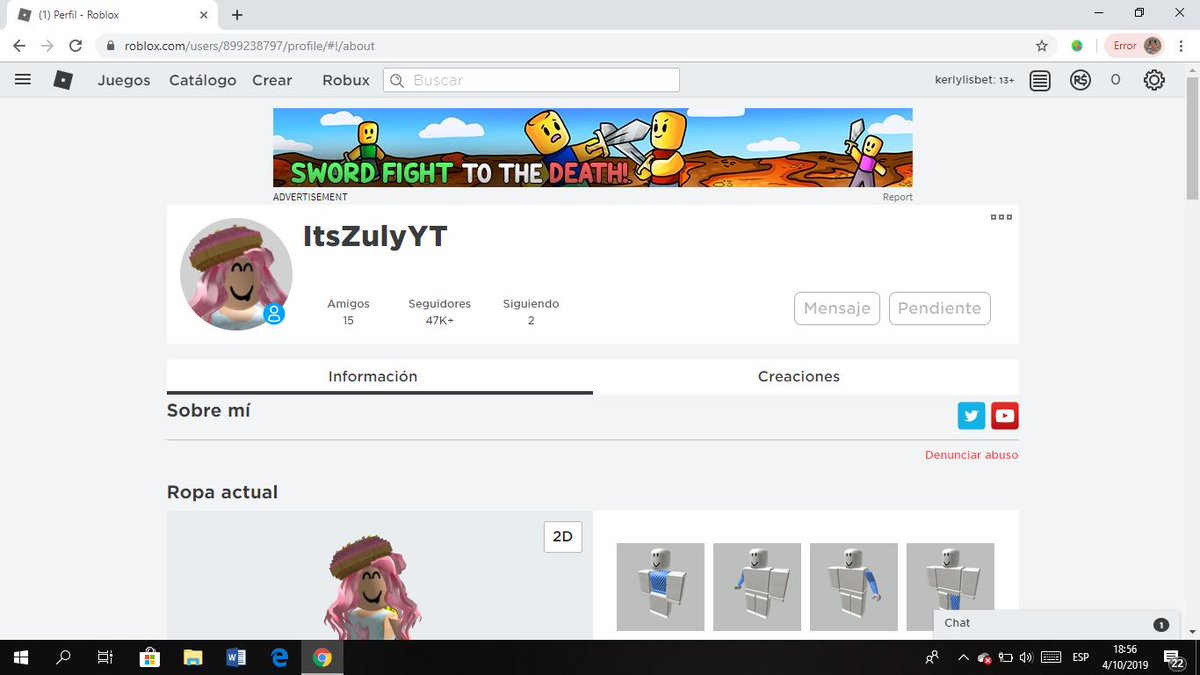The width and height of the screenshot is (1200, 675).
Task: Open the Roblox notifications feed icon
Action: coord(1040,81)
